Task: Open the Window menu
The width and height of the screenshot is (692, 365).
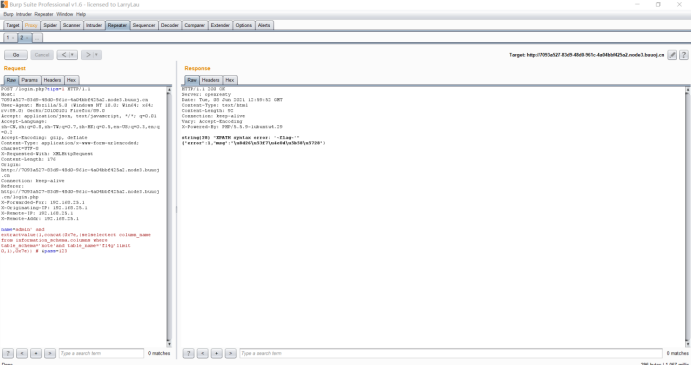Action: coord(64,14)
